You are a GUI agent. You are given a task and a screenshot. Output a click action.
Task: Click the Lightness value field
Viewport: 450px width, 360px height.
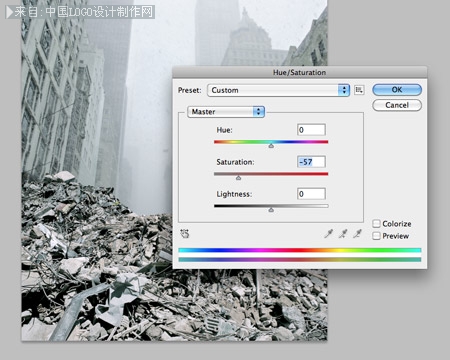pyautogui.click(x=311, y=194)
